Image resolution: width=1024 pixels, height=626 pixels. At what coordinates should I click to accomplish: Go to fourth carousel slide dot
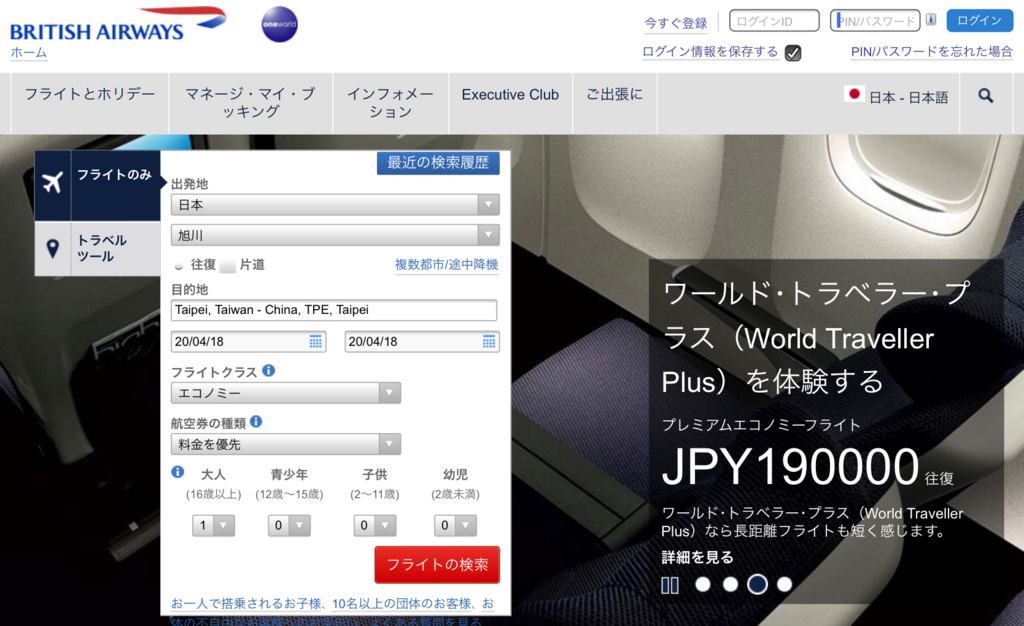(x=784, y=584)
